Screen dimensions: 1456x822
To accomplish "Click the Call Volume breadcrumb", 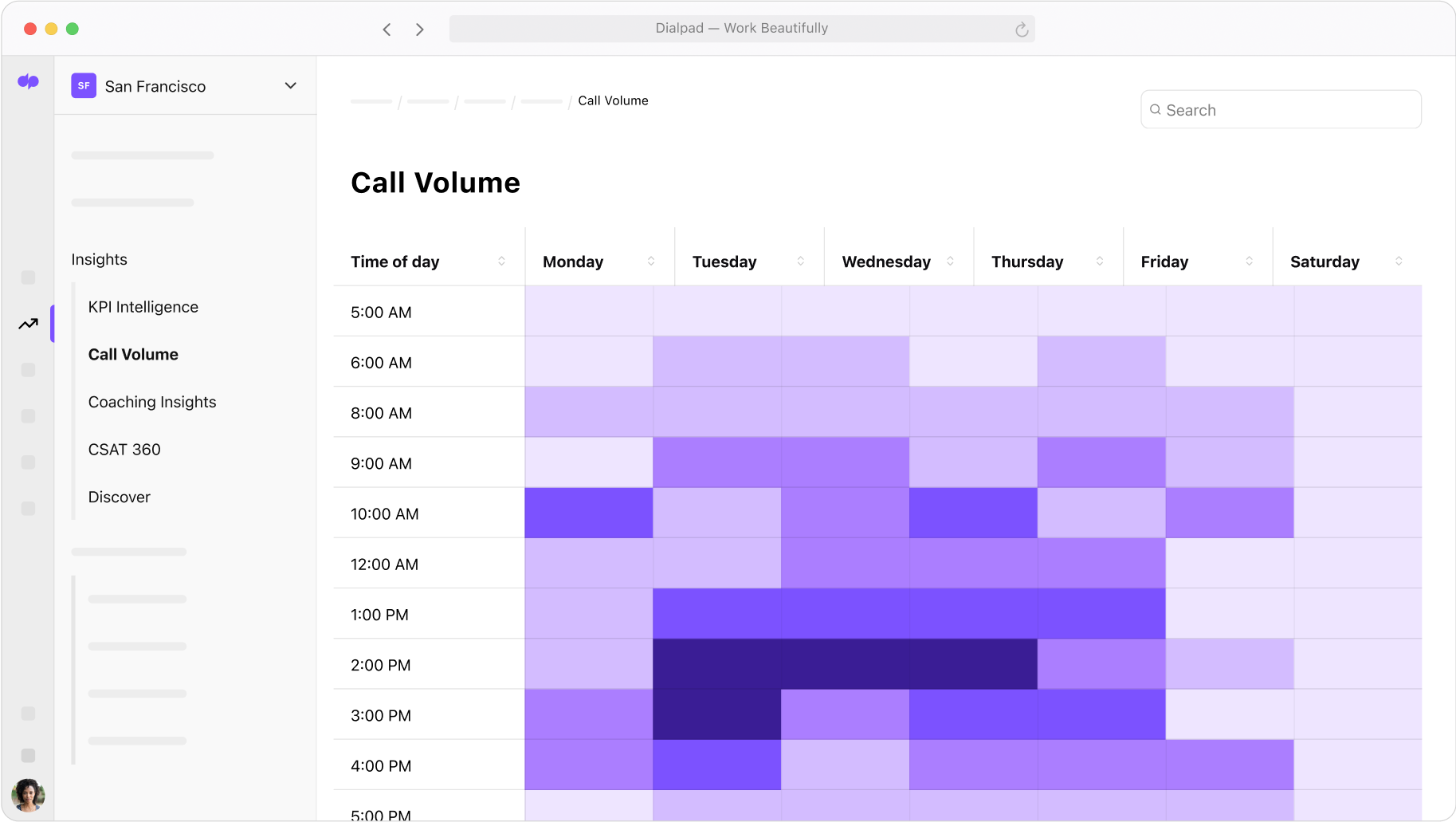I will coord(613,100).
